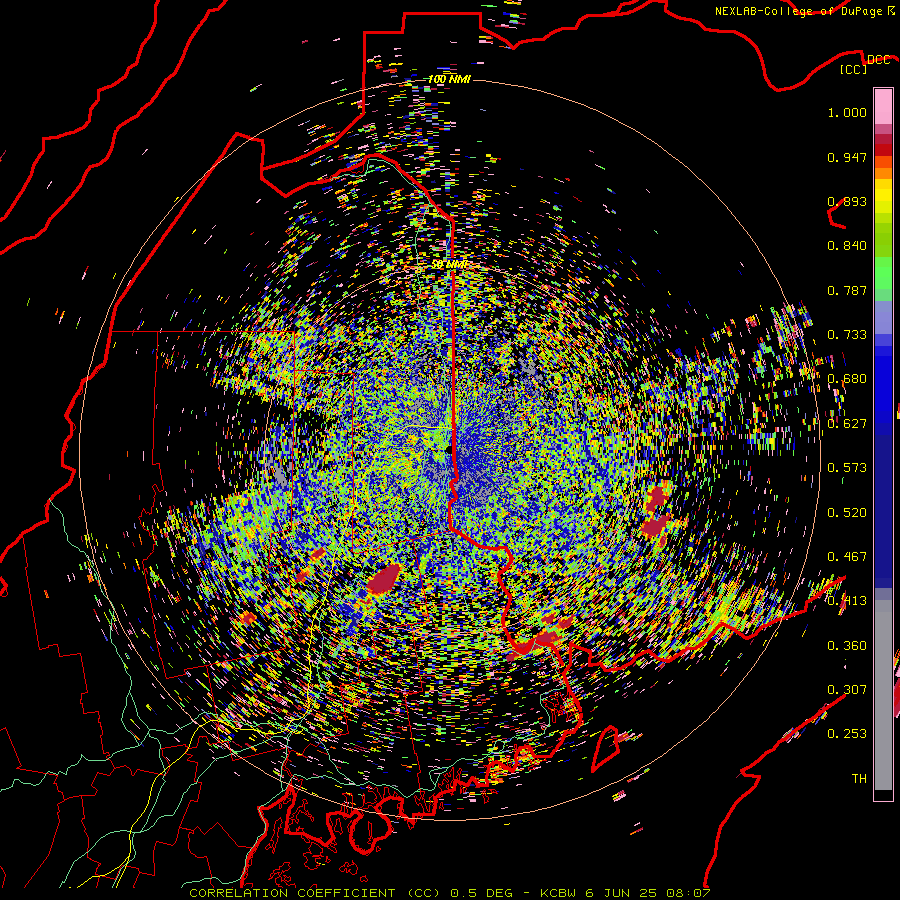900x900 pixels.
Task: Select the 0.627 scale label
Action: point(847,424)
